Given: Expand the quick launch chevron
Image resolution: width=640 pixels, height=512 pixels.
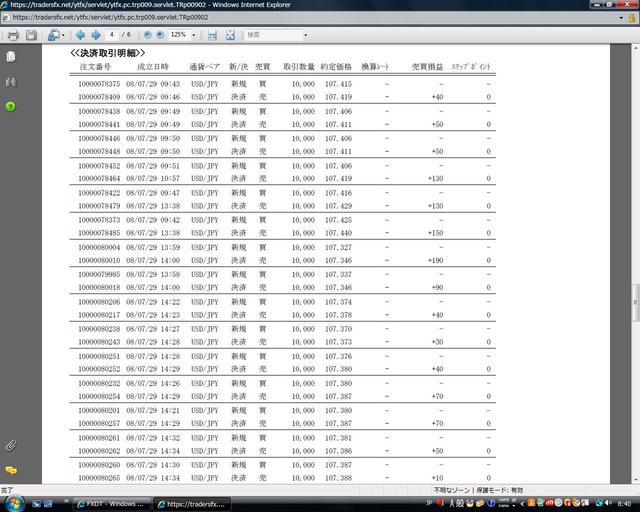Looking at the screenshot, I should click(x=66, y=501).
